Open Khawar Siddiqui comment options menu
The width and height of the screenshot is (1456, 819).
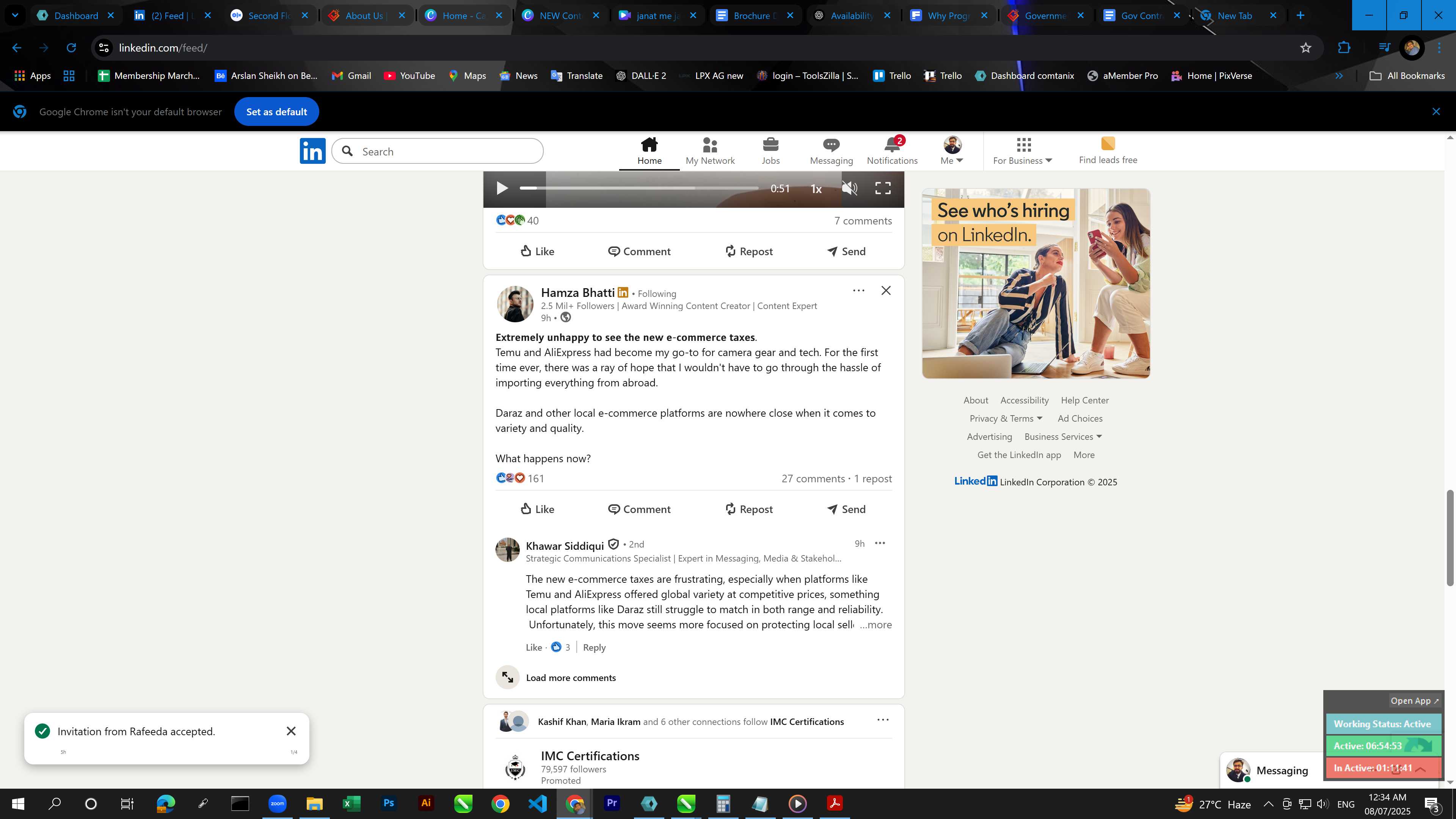click(x=880, y=543)
